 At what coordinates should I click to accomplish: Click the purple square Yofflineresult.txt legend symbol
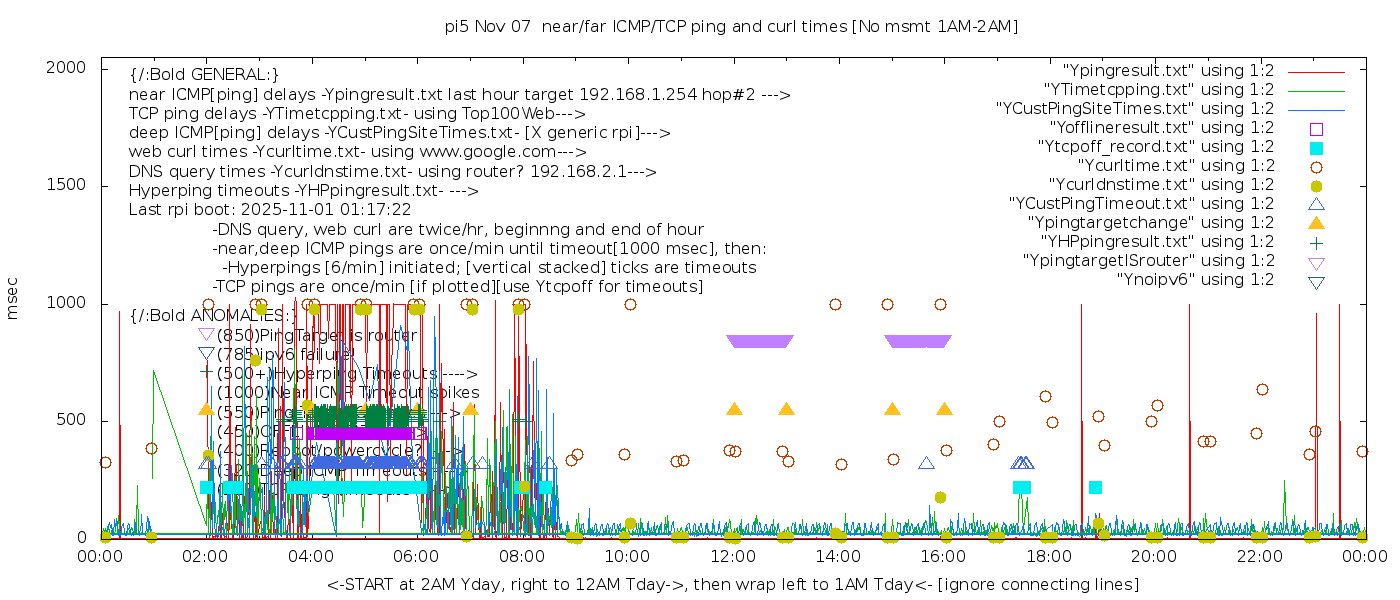click(x=1316, y=128)
